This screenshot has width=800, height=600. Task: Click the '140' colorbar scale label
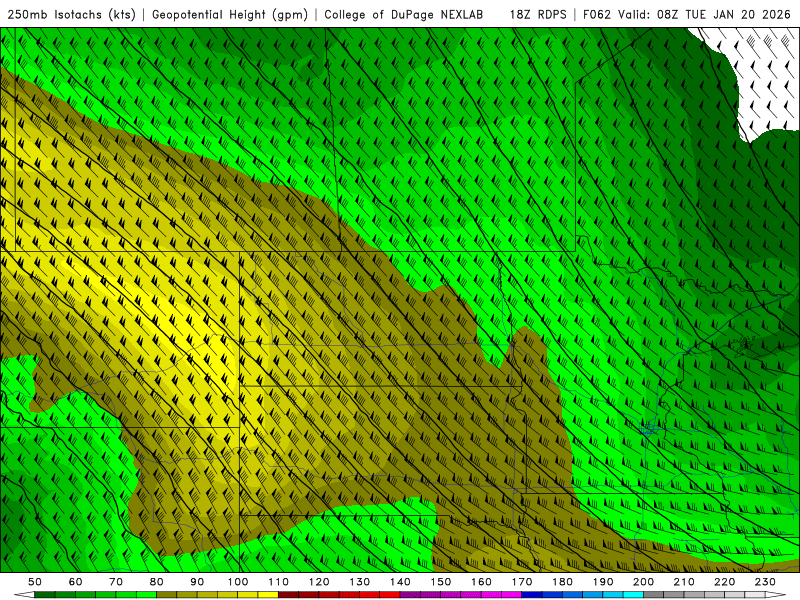tap(401, 582)
